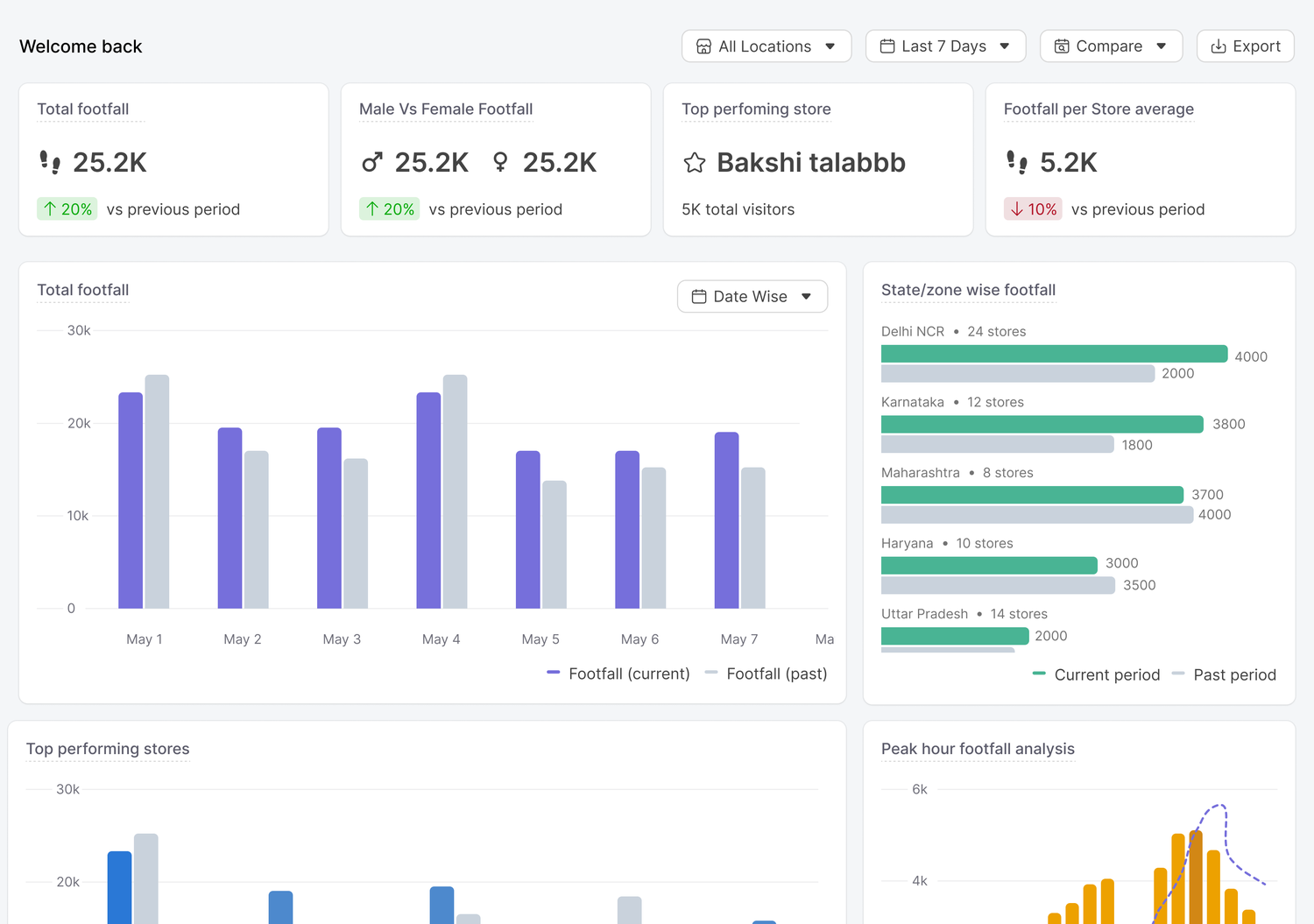Image resolution: width=1314 pixels, height=924 pixels.
Task: Toggle Current period legend item
Action: tap(1097, 675)
